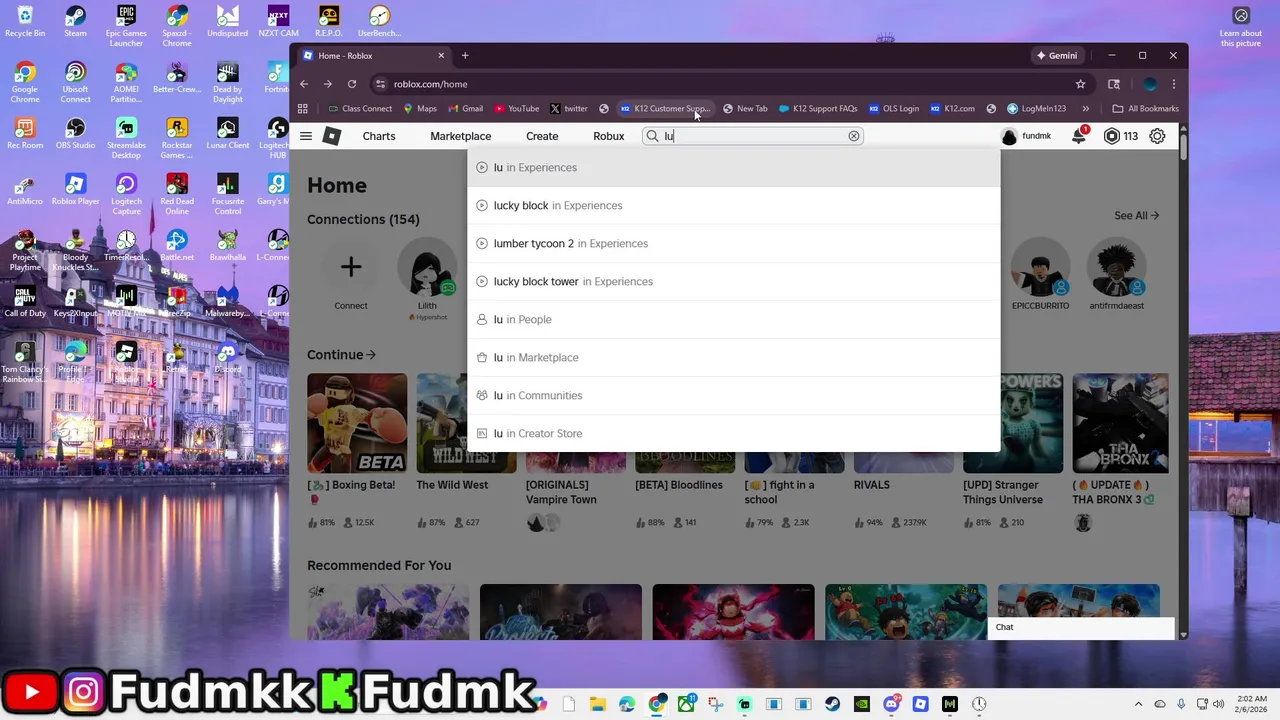Open the Epic Games Launcher desktop icon
1280x720 pixels.
click(x=126, y=26)
